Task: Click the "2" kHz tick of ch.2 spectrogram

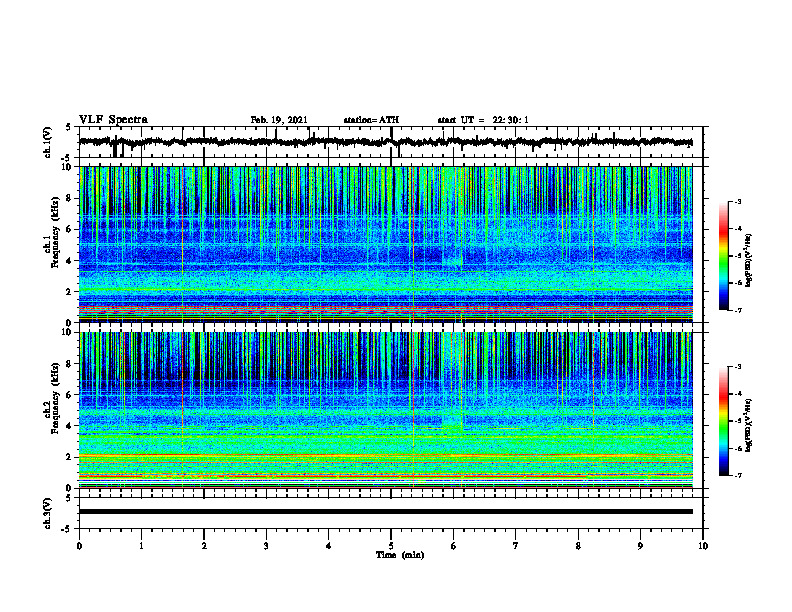Action: pos(70,457)
